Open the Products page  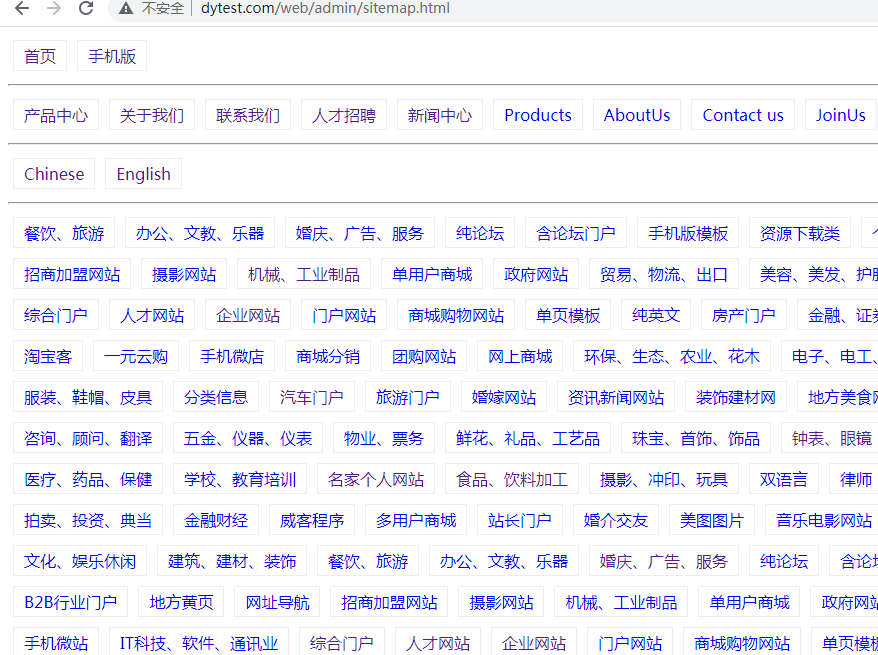tap(537, 115)
